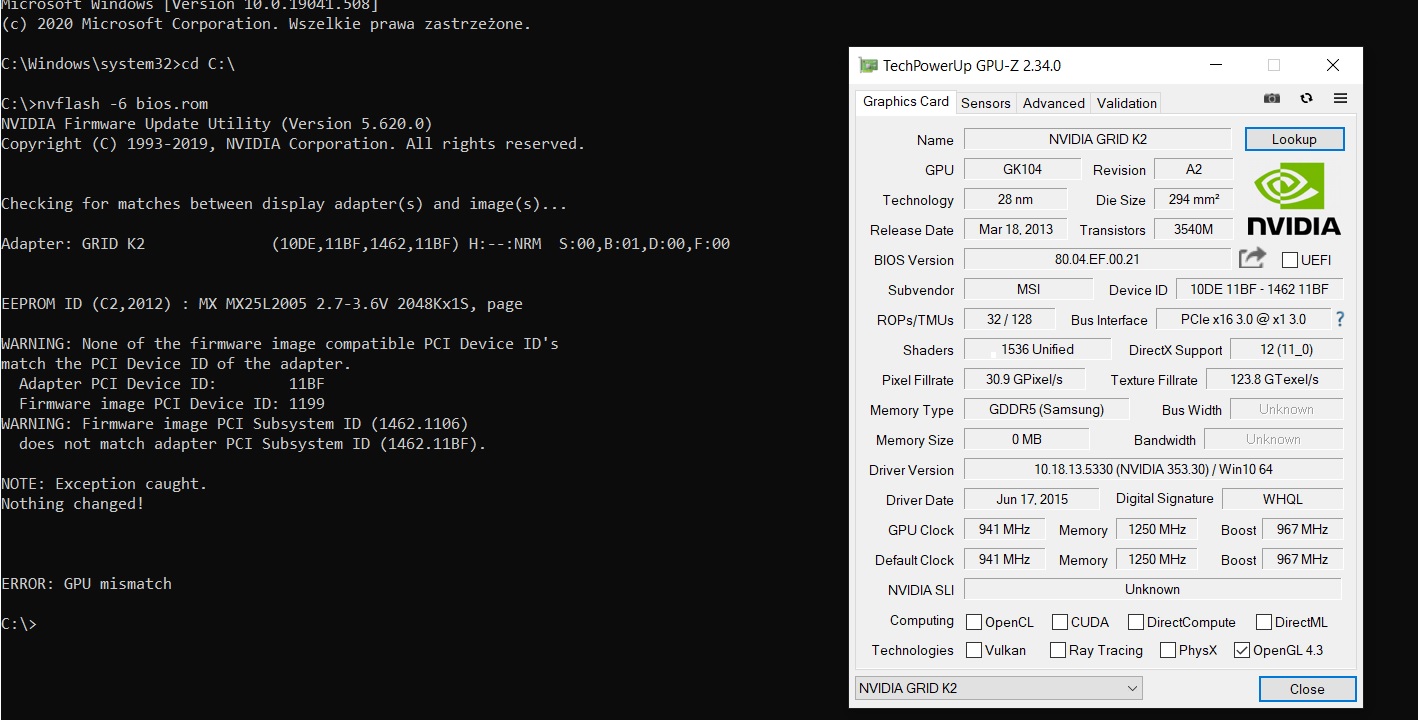Toggle the PhysX checkbox
The image size is (1418, 720).
tap(1168, 650)
